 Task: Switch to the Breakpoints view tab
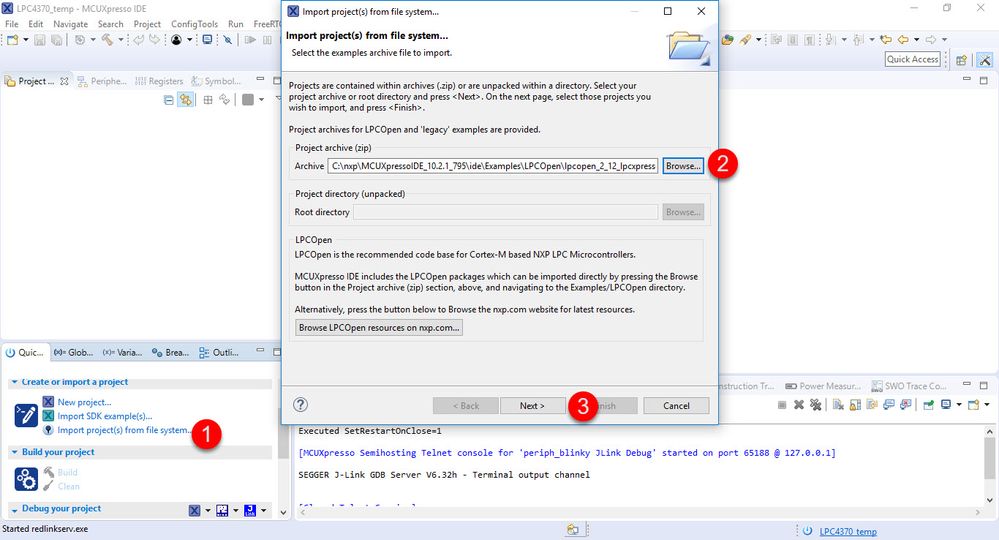pyautogui.click(x=170, y=352)
